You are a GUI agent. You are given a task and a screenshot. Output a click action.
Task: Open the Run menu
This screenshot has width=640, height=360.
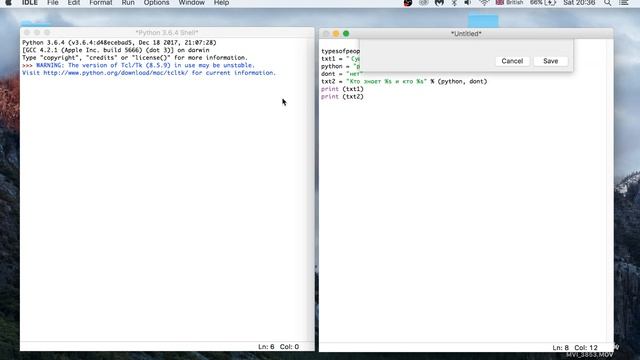tap(128, 3)
